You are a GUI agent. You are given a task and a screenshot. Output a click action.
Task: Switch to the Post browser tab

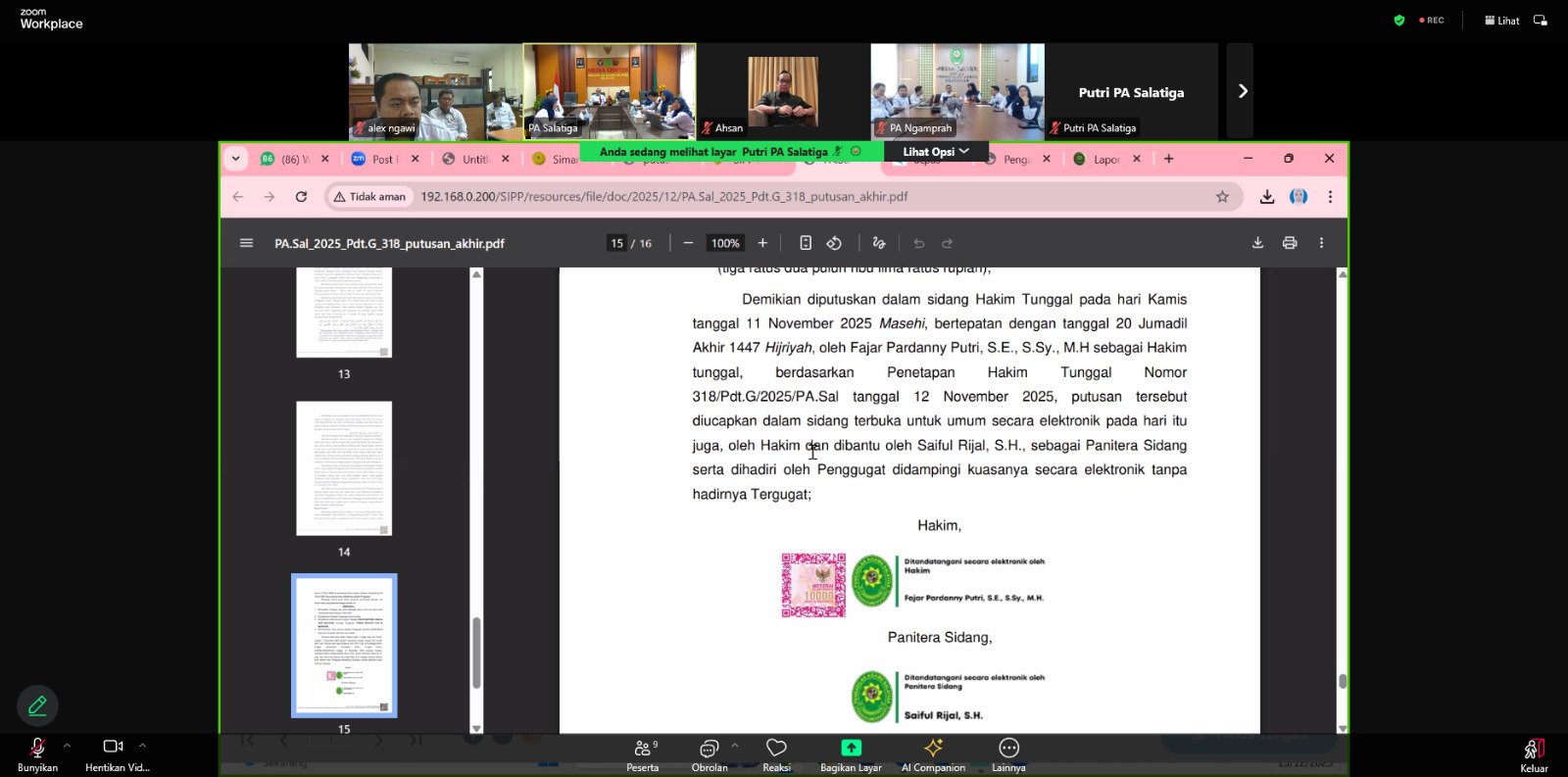click(x=382, y=159)
